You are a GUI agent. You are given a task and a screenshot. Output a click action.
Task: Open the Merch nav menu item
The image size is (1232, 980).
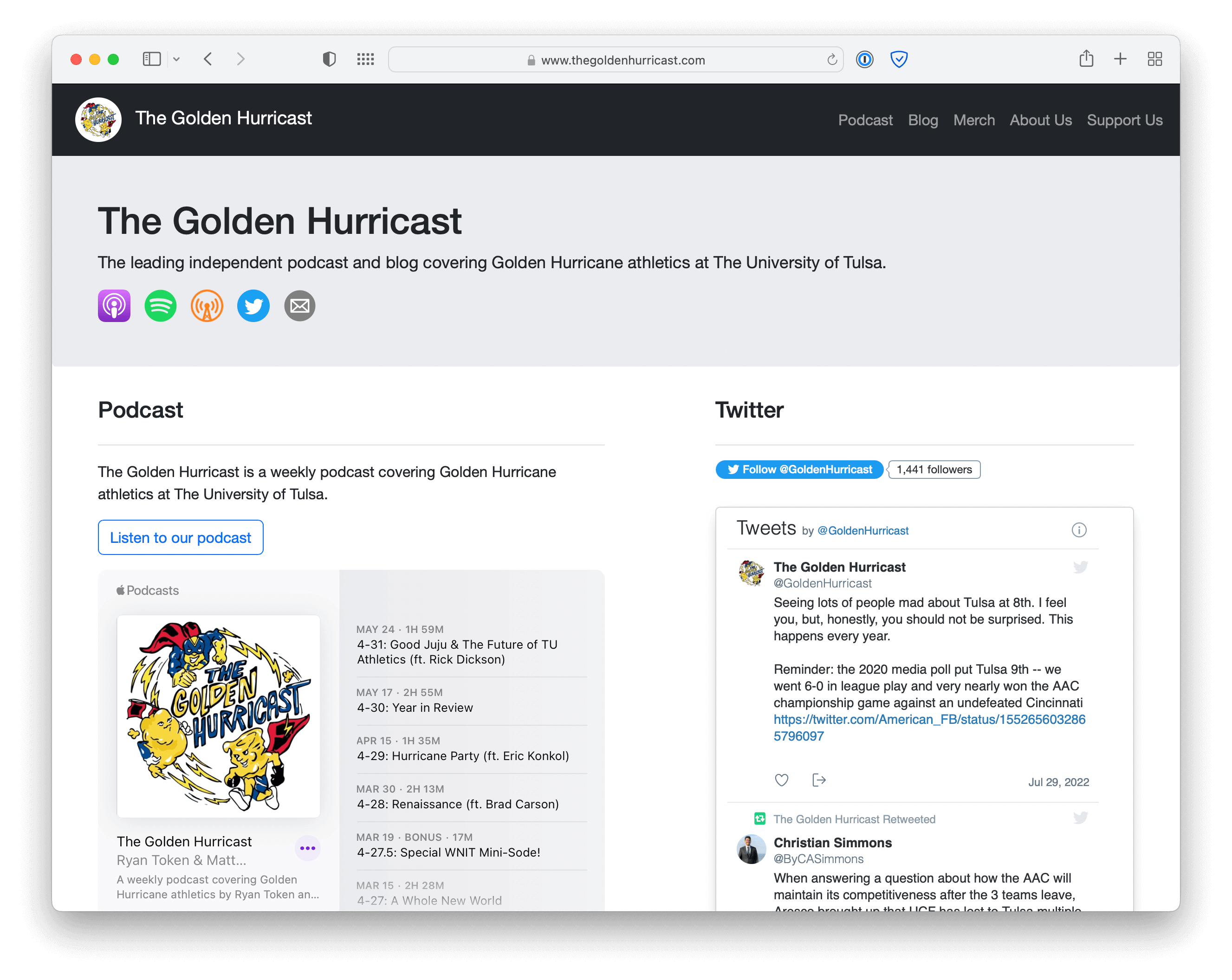(974, 121)
